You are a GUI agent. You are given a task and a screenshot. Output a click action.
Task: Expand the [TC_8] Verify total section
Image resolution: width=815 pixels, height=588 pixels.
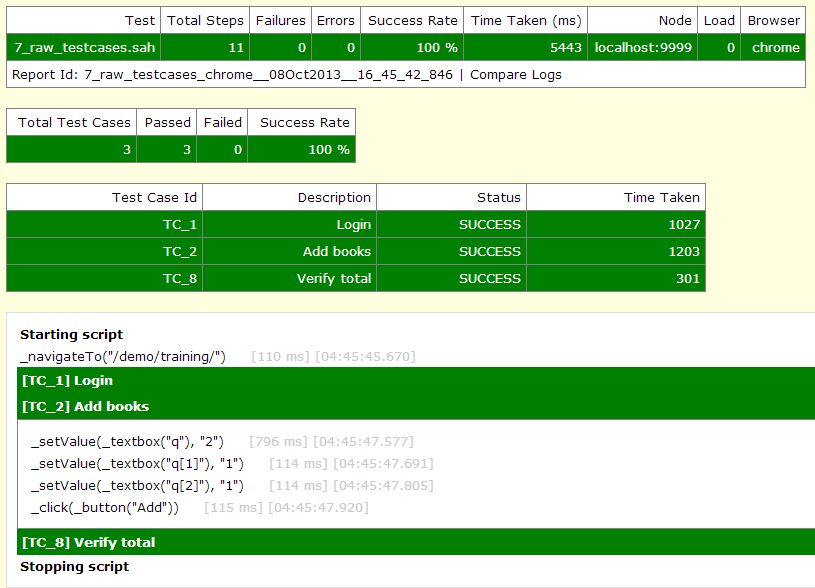pos(88,542)
